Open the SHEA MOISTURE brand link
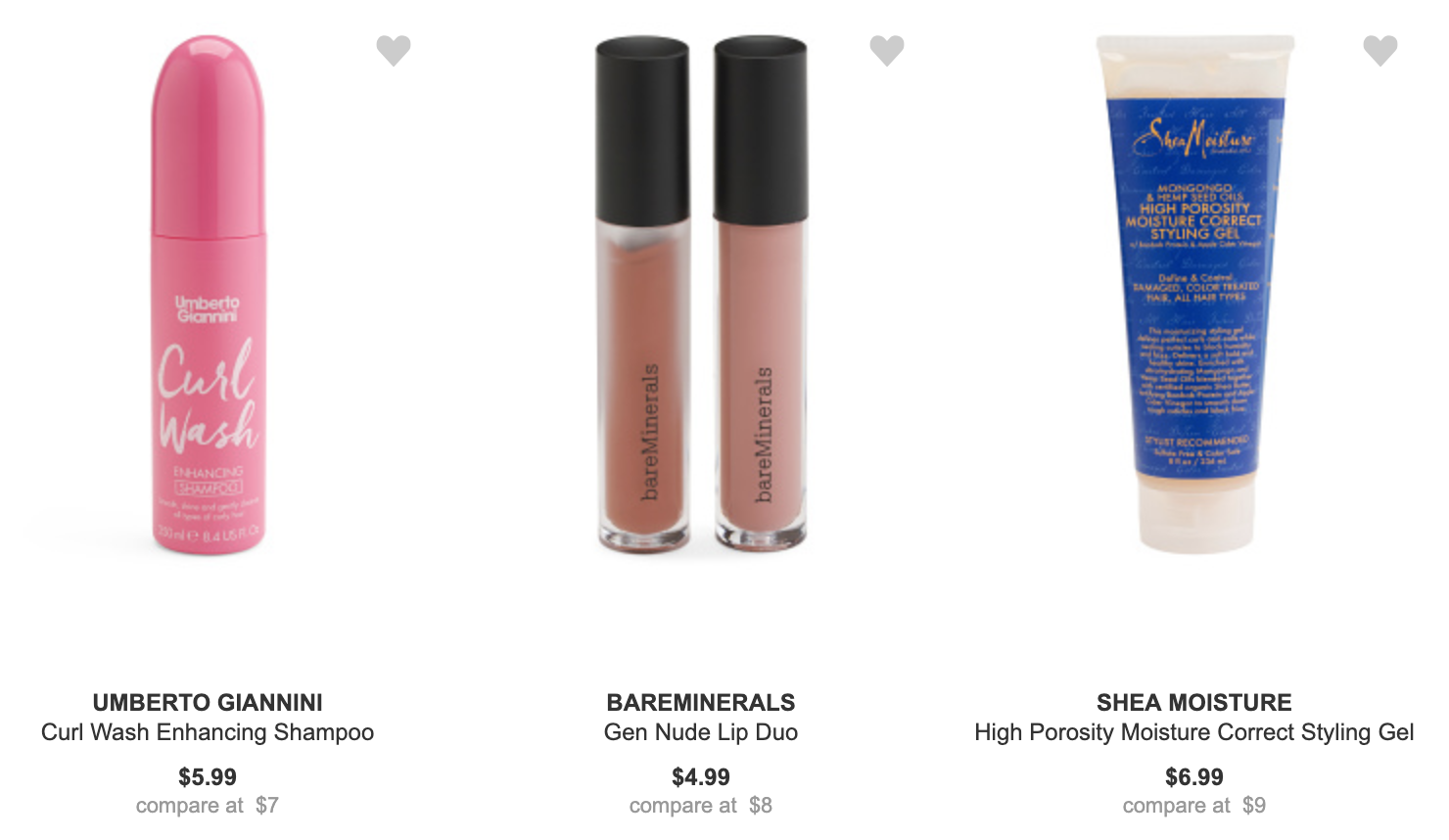The height and width of the screenshot is (840, 1449). (x=1194, y=703)
